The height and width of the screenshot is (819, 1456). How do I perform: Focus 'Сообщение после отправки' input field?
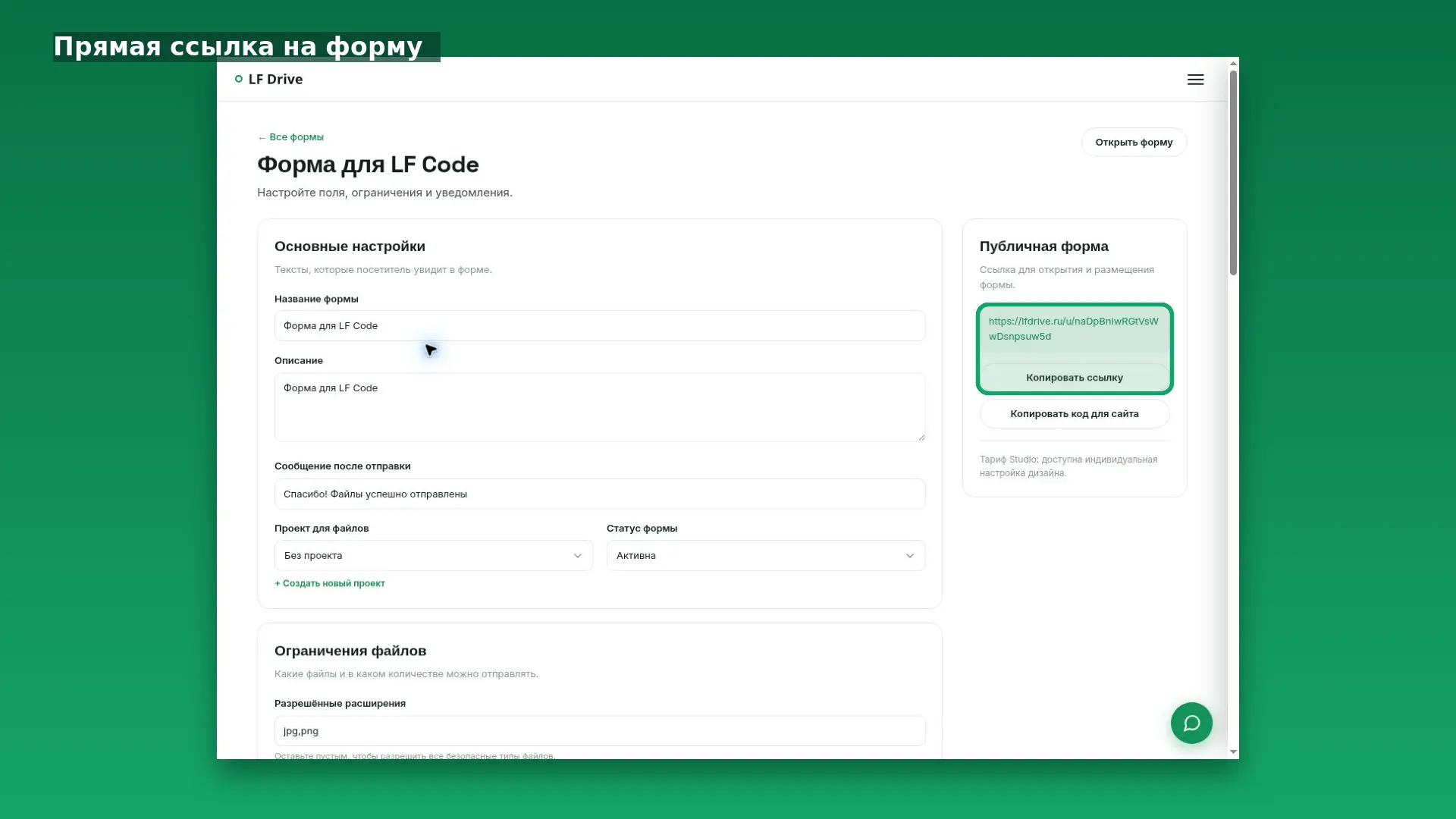[599, 494]
